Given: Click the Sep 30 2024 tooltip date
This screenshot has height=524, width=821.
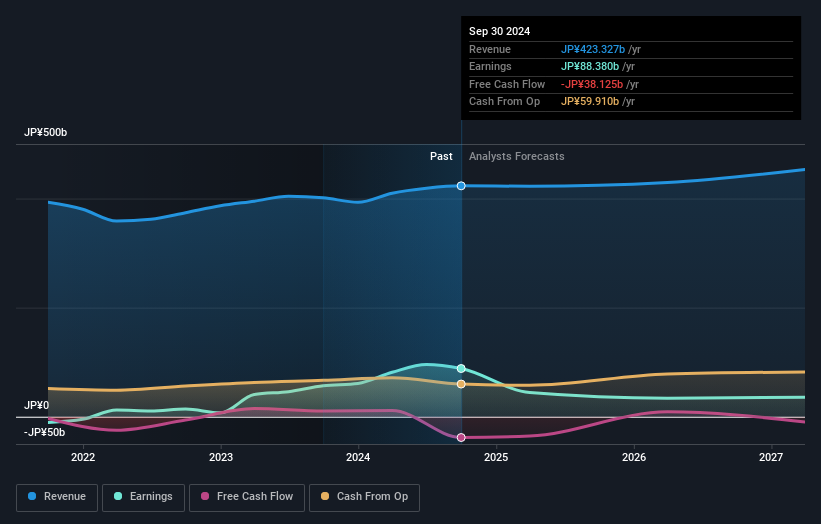Looking at the screenshot, I should 500,31.
